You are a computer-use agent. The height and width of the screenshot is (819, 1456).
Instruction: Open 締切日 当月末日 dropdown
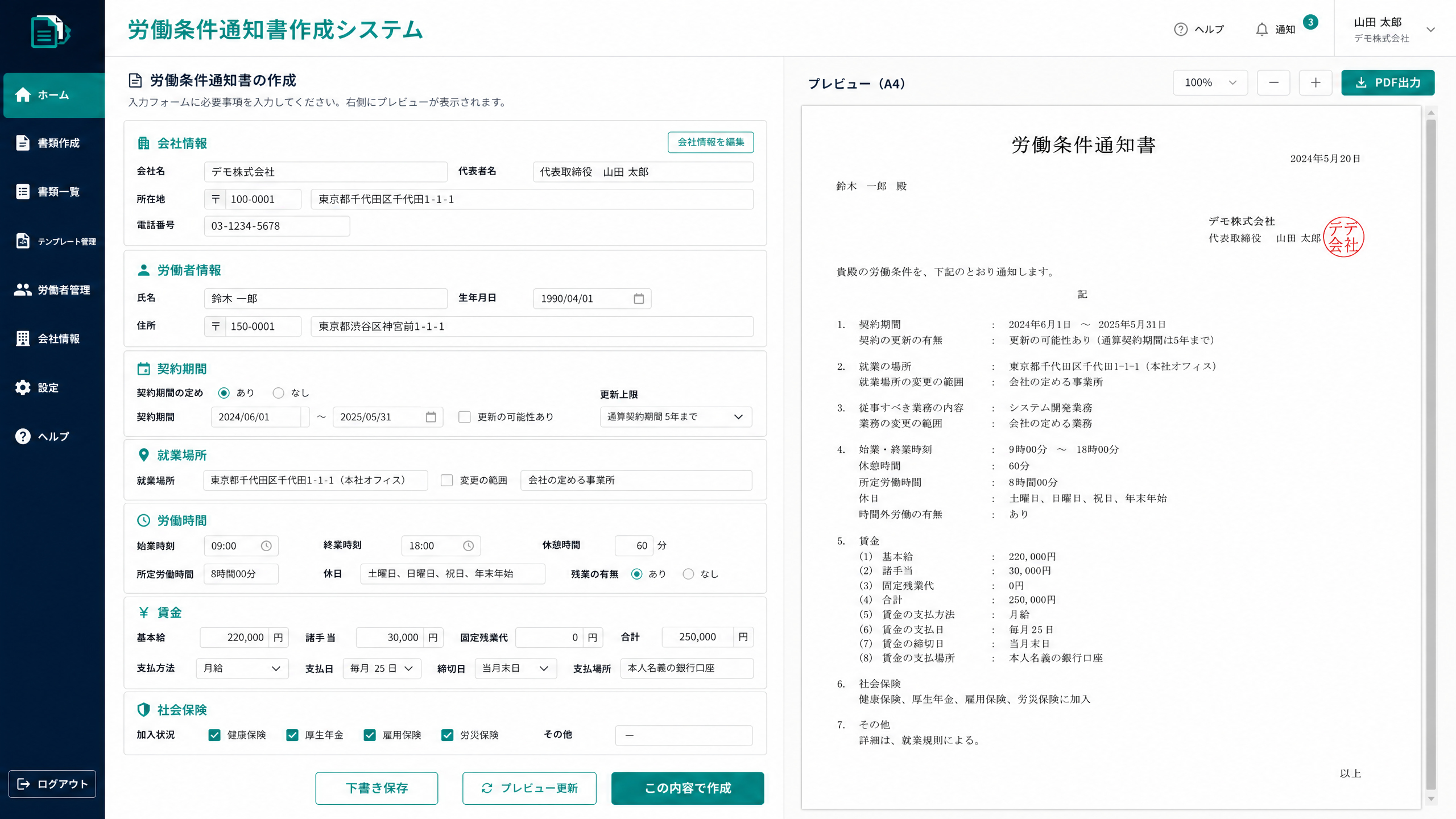(x=516, y=668)
